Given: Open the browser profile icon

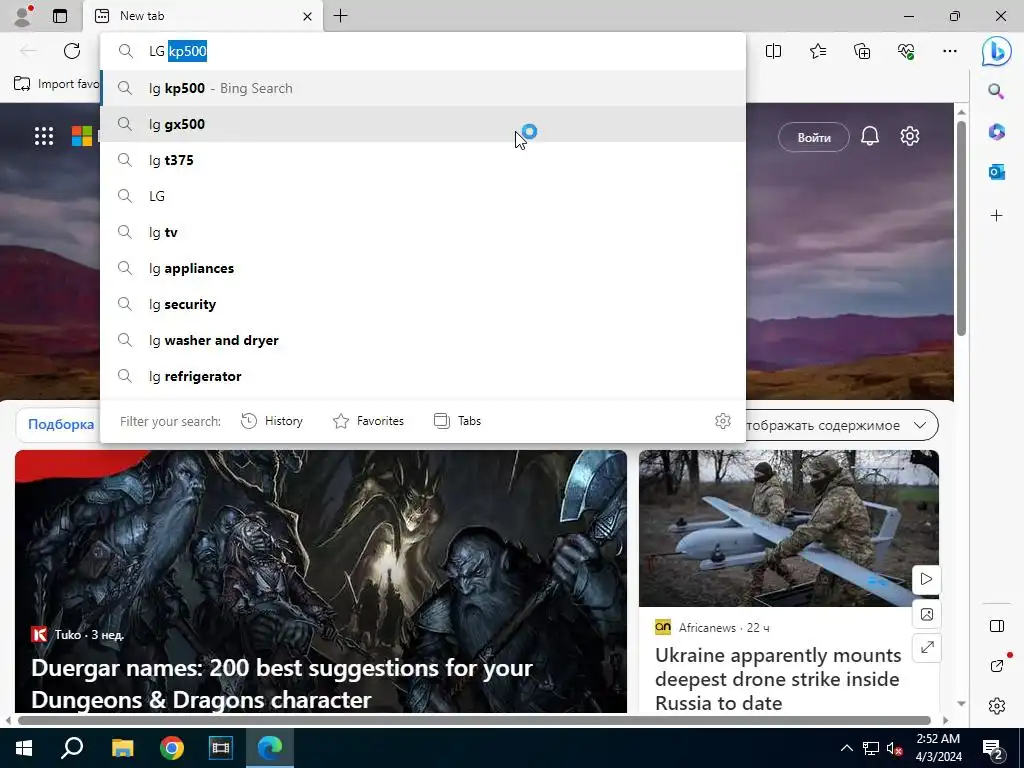Looking at the screenshot, I should 24,16.
